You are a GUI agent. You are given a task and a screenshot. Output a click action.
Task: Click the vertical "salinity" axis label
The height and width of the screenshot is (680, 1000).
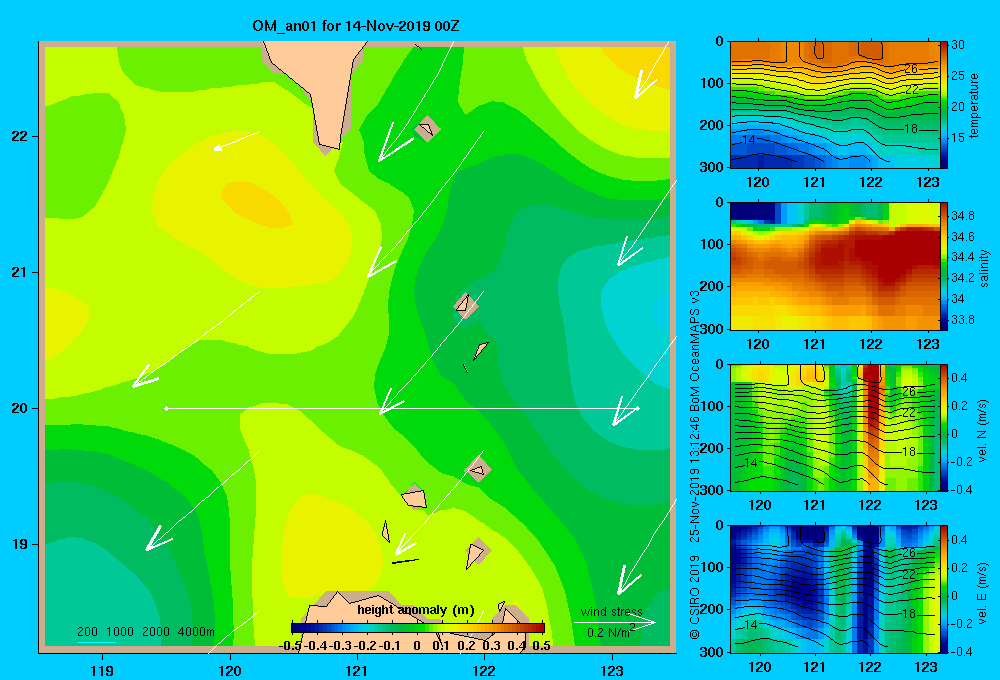tap(984, 267)
